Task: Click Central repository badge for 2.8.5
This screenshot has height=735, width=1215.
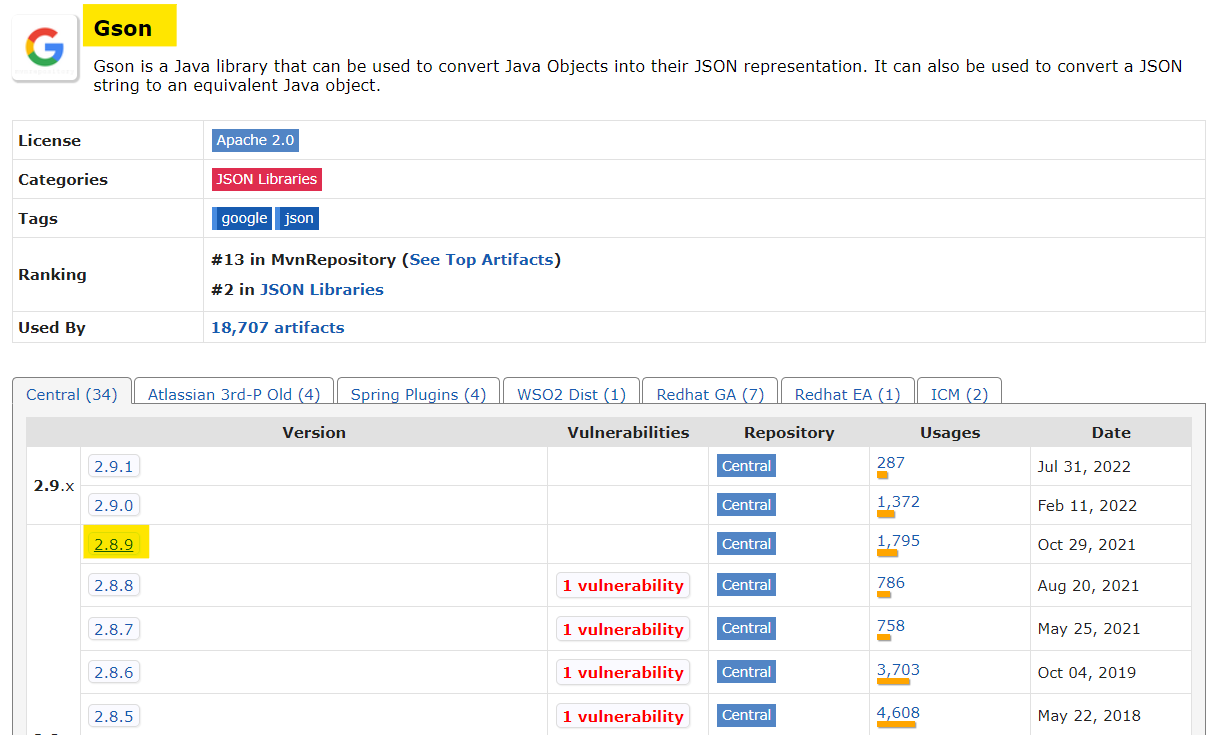Action: 746,715
